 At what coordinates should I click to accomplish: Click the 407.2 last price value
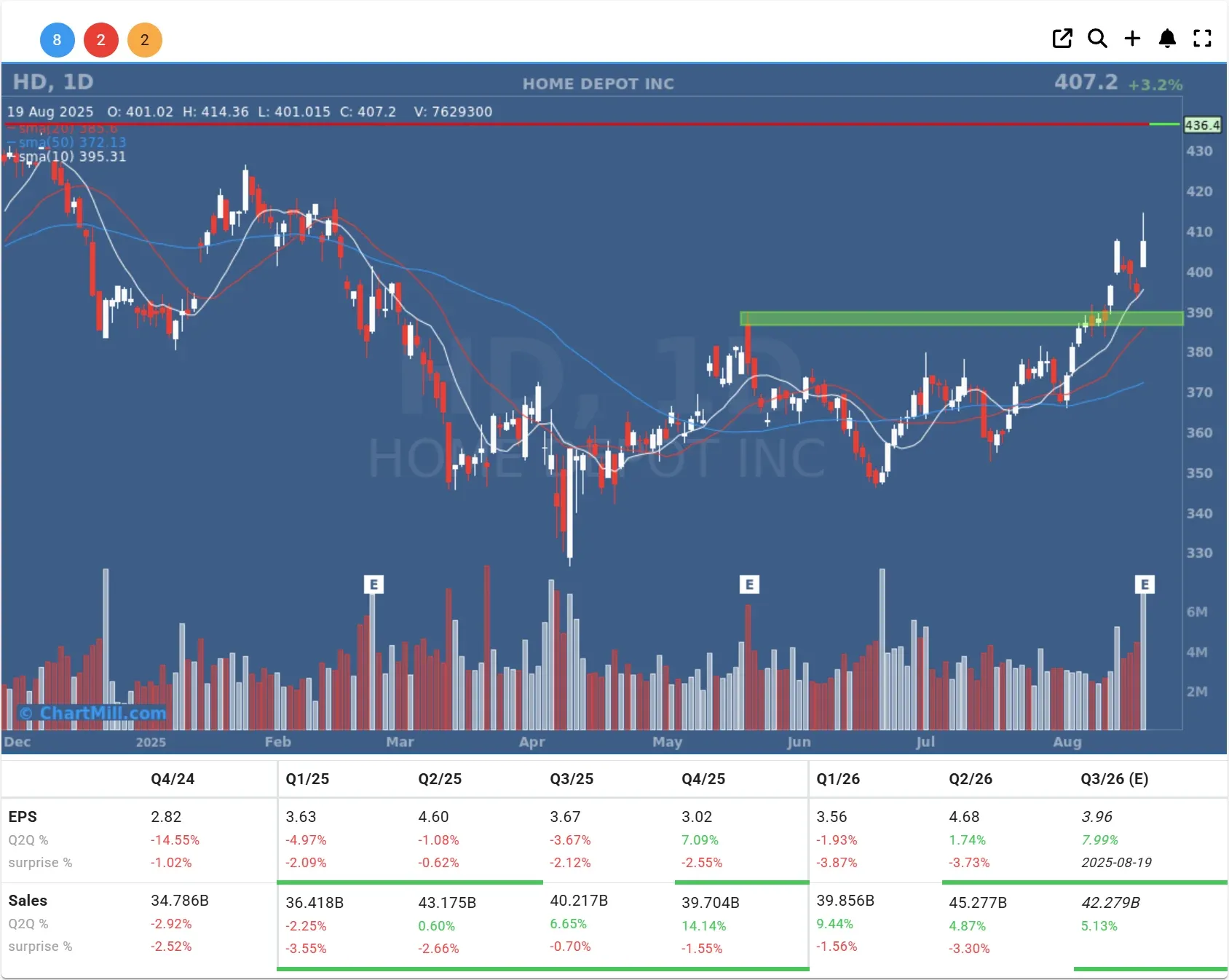click(x=1086, y=82)
